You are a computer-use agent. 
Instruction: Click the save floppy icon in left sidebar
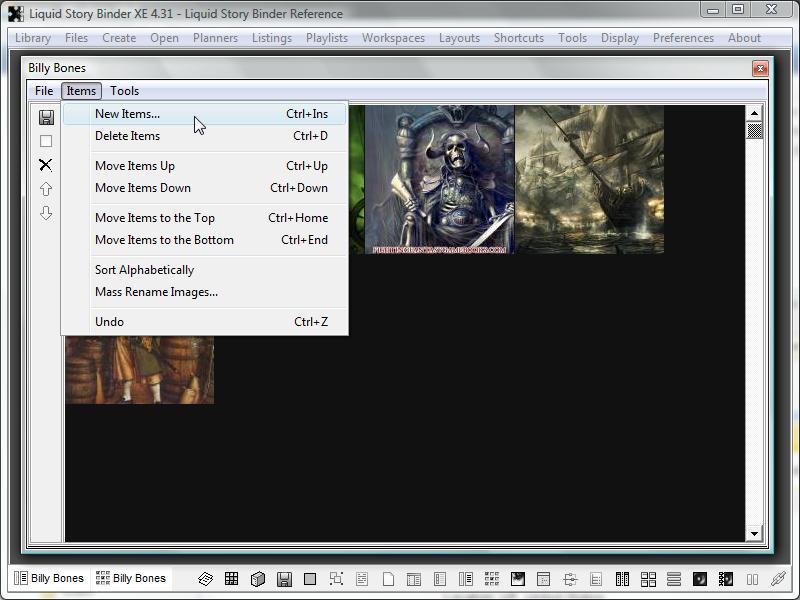pyautogui.click(x=46, y=117)
